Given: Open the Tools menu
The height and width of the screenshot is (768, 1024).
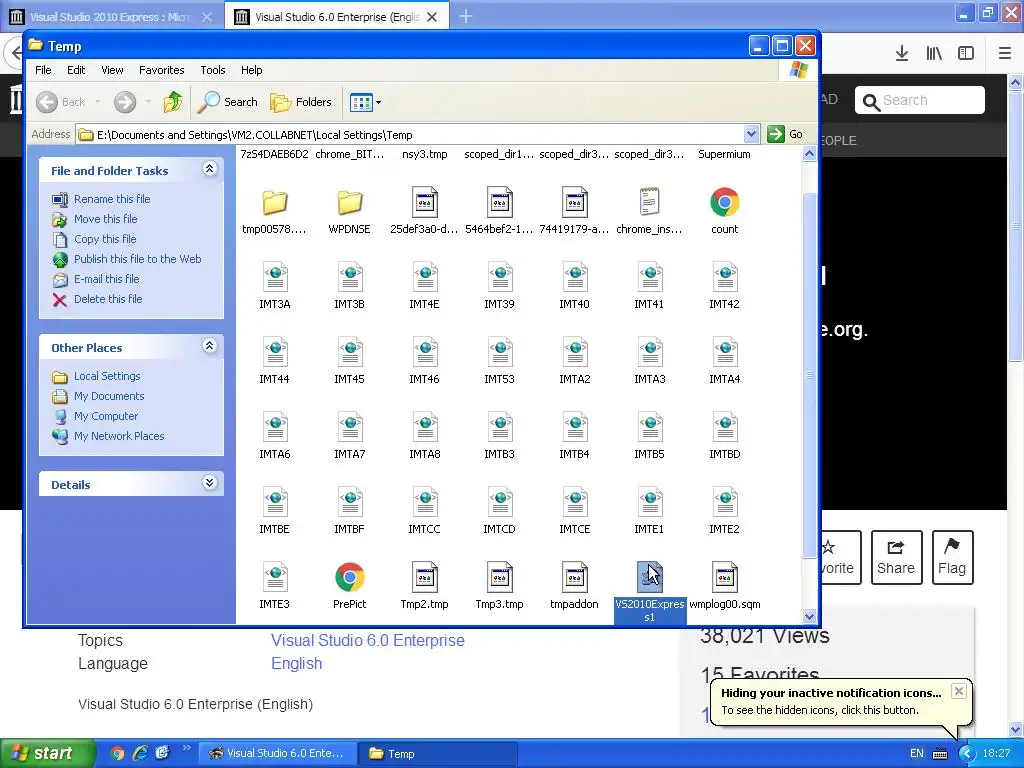Looking at the screenshot, I should [x=212, y=70].
